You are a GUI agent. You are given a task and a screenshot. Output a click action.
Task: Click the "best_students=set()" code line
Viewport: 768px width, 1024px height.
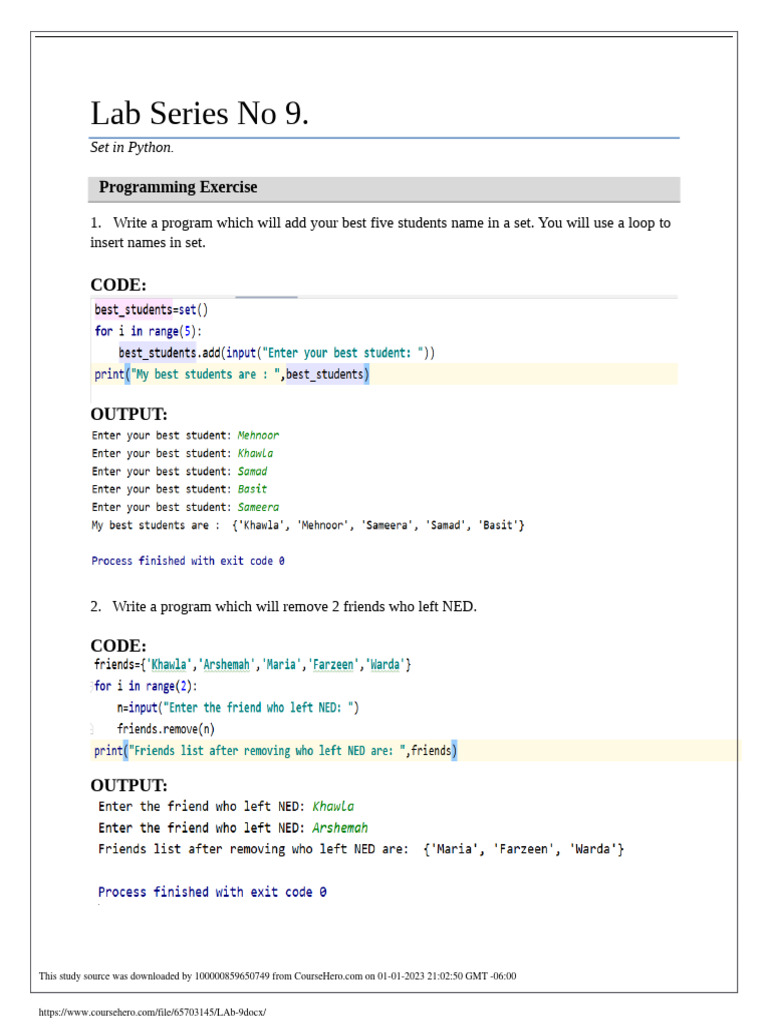tap(152, 310)
